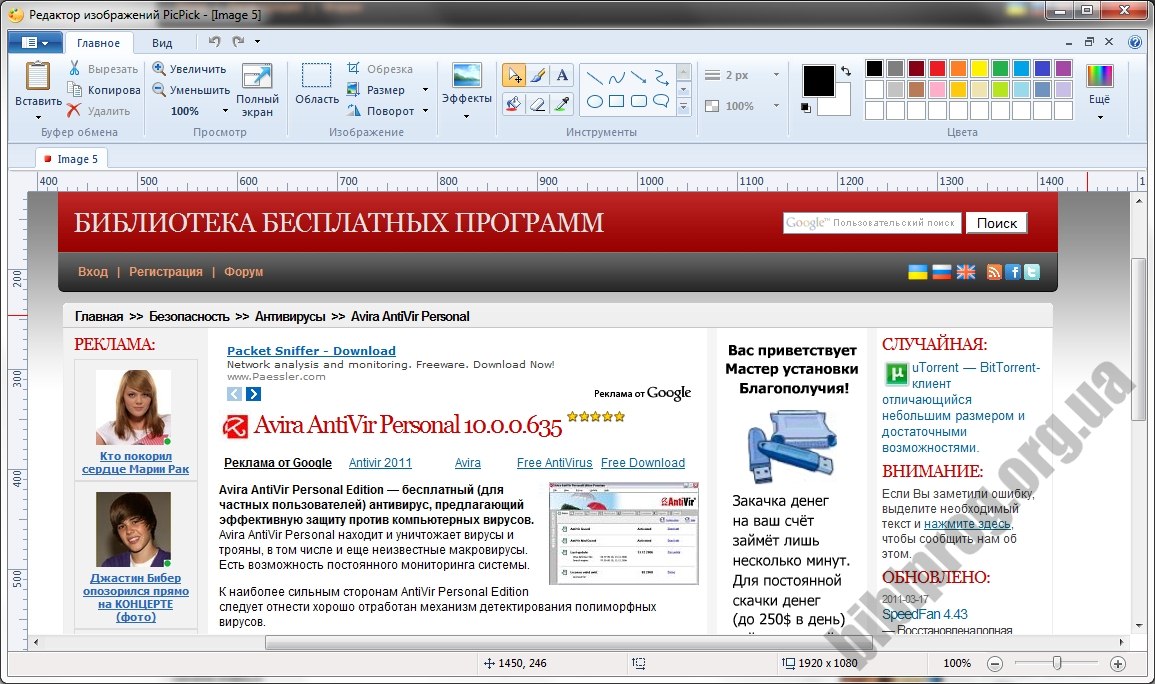Screen dimensions: 1155x684
Task: Activate the Eraser tool
Action: 538,102
